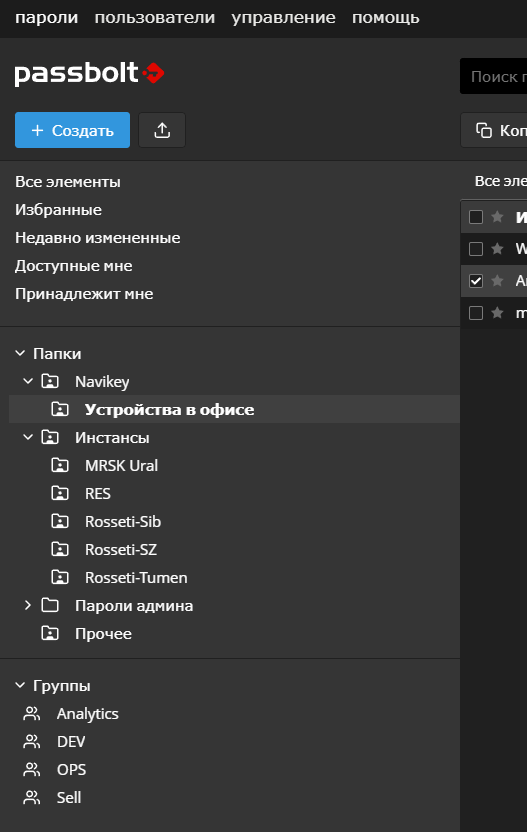Click the password search field

click(x=494, y=76)
